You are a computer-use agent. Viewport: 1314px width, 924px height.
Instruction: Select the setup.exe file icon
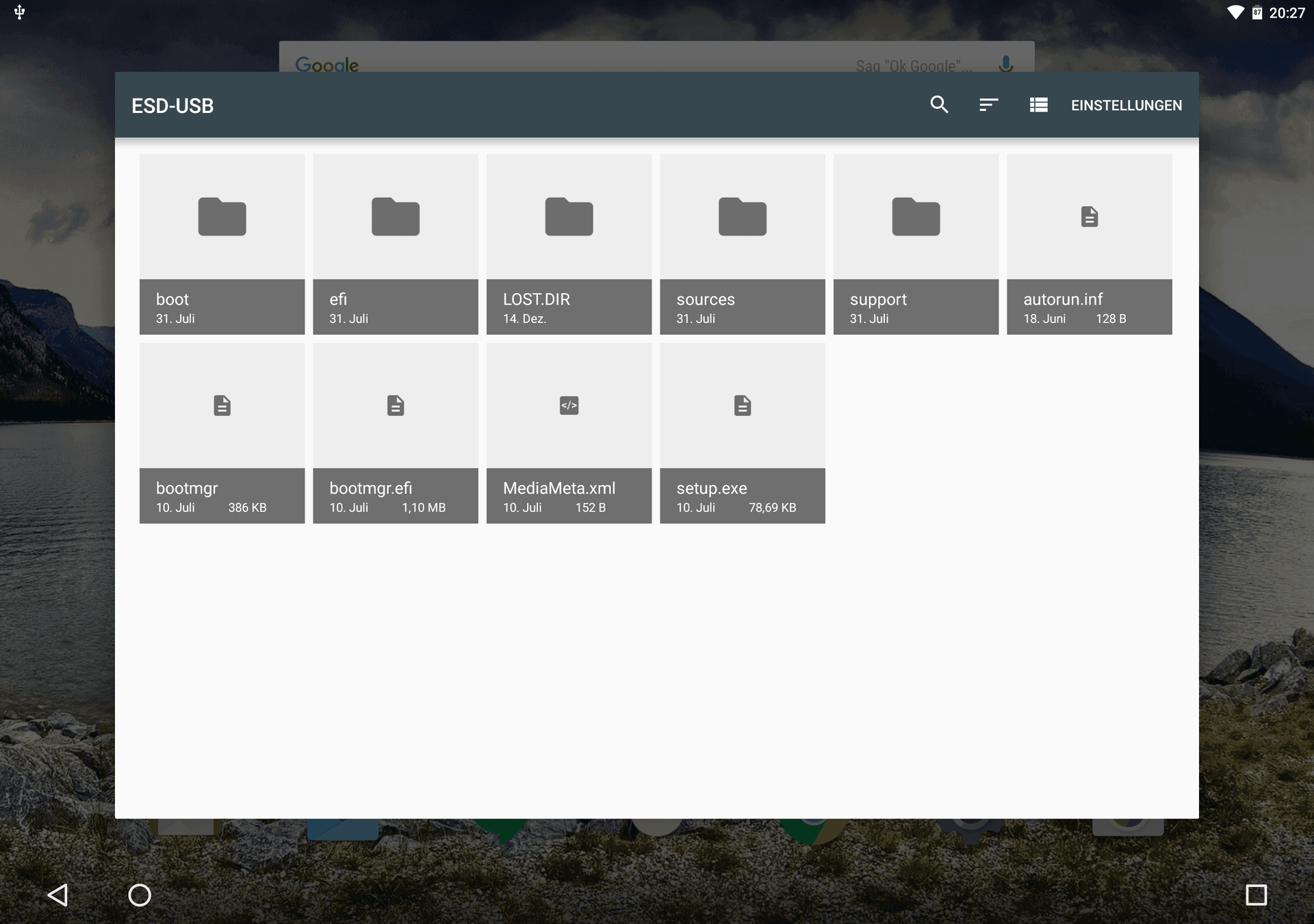click(x=743, y=405)
